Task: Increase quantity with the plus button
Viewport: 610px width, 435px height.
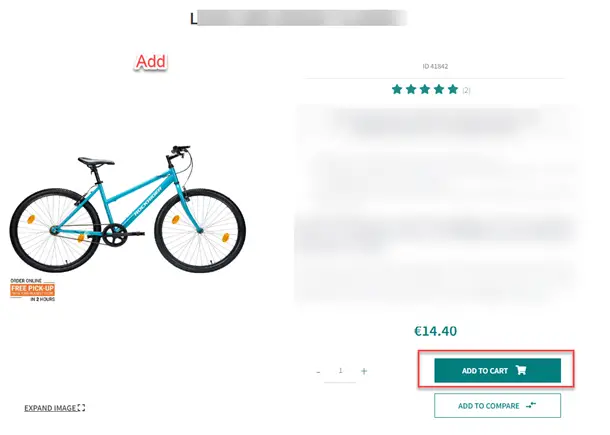Action: [364, 371]
